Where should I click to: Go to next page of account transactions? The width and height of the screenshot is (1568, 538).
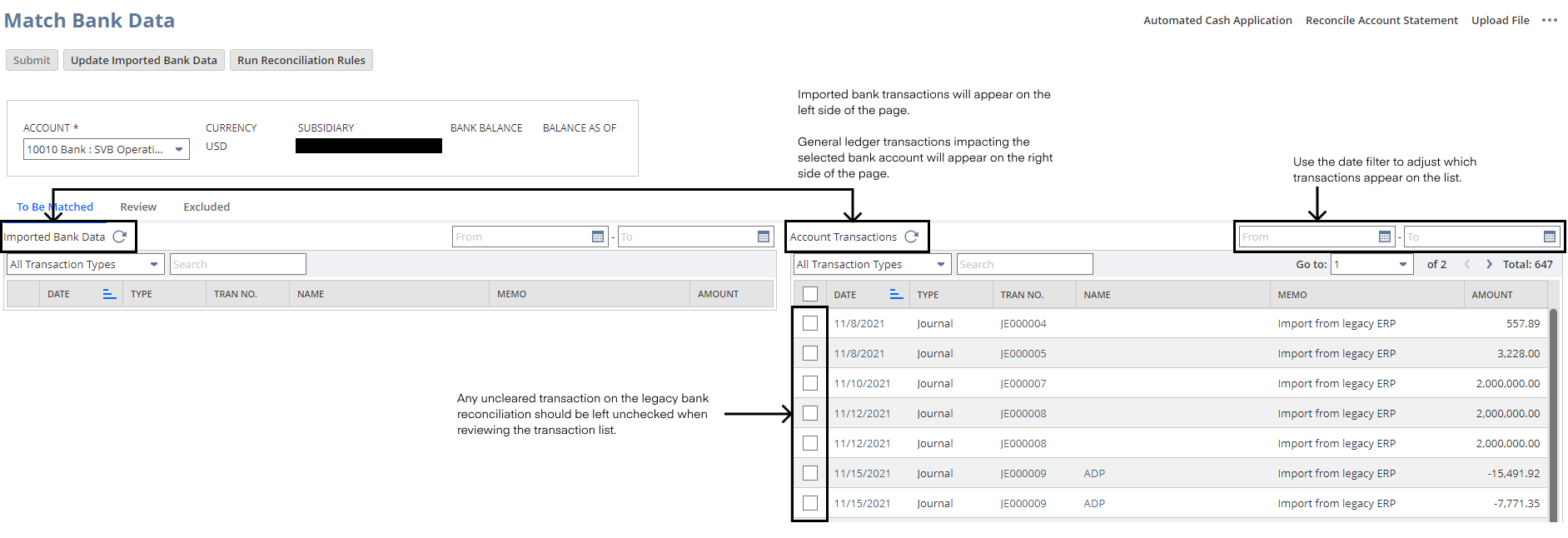[x=1489, y=264]
